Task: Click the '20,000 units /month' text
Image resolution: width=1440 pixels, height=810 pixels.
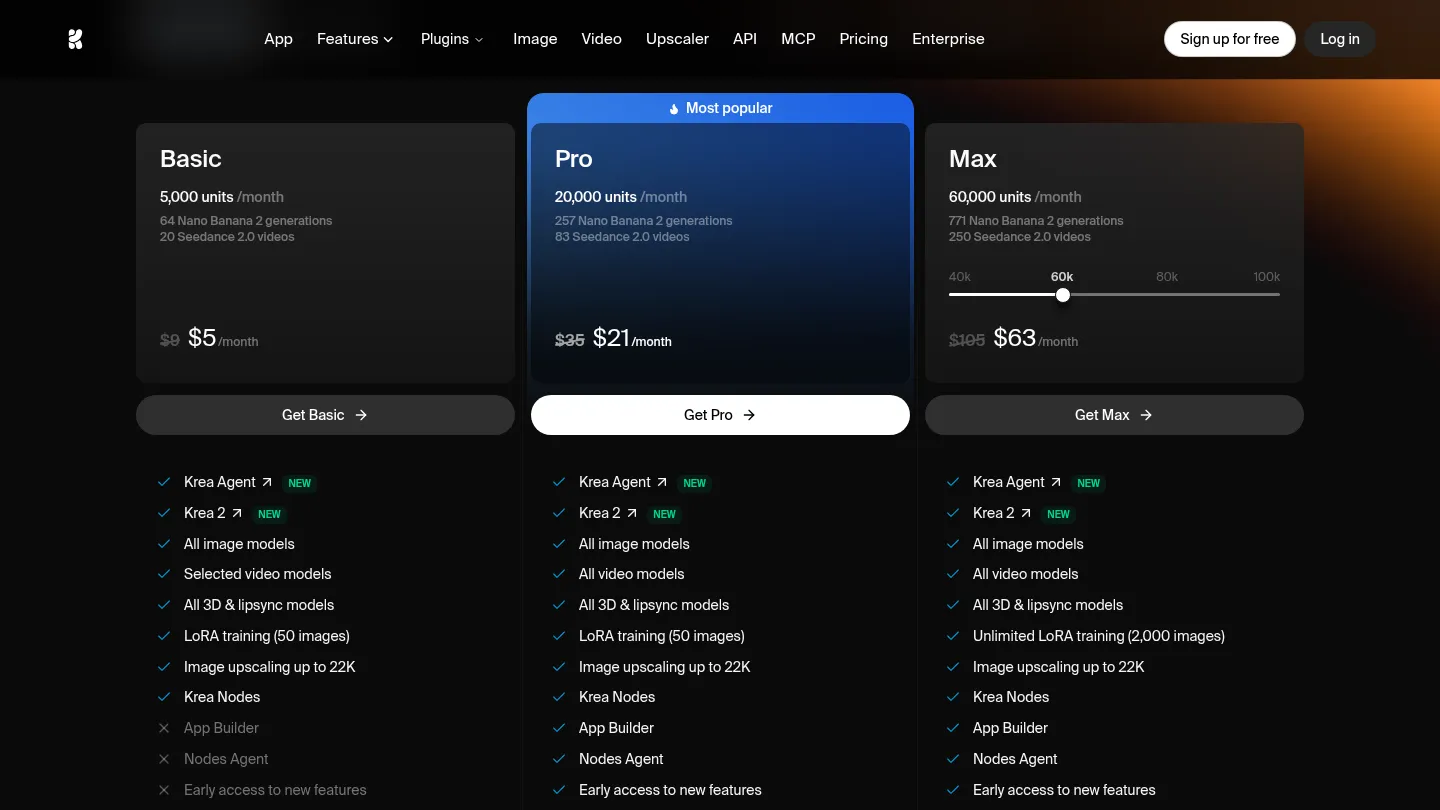Action: [621, 197]
